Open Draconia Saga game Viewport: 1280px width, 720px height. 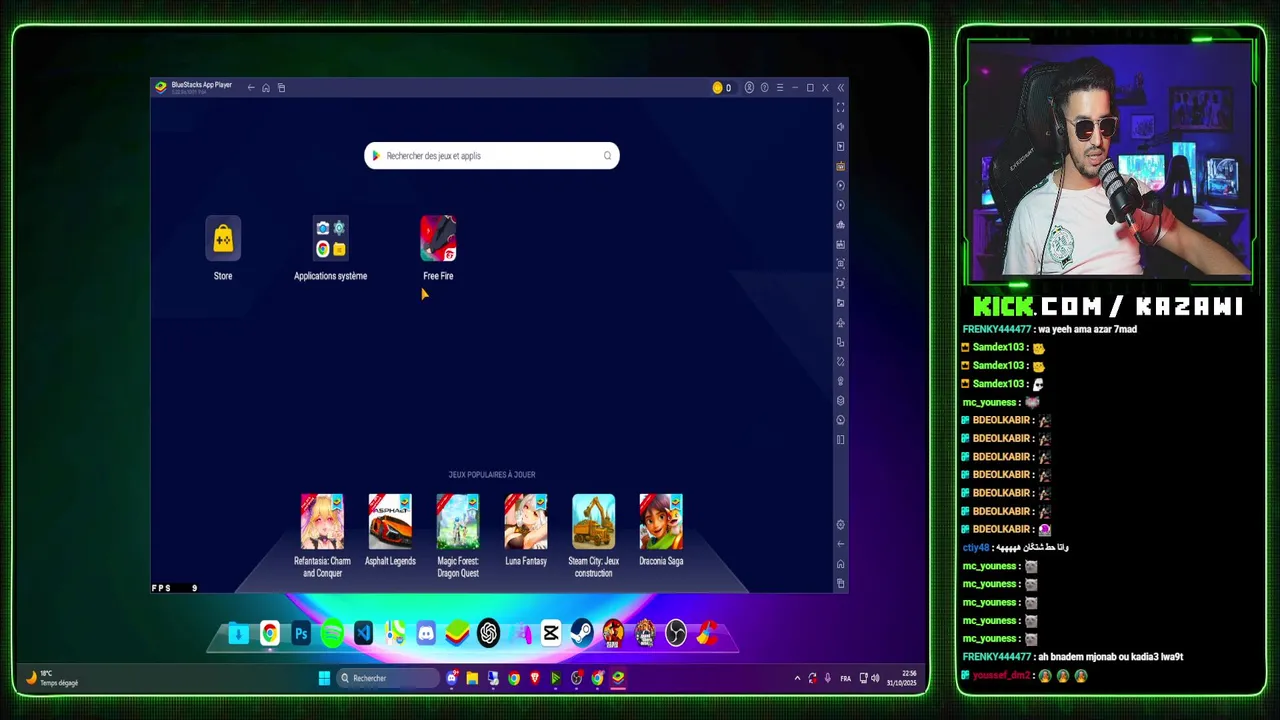661,522
